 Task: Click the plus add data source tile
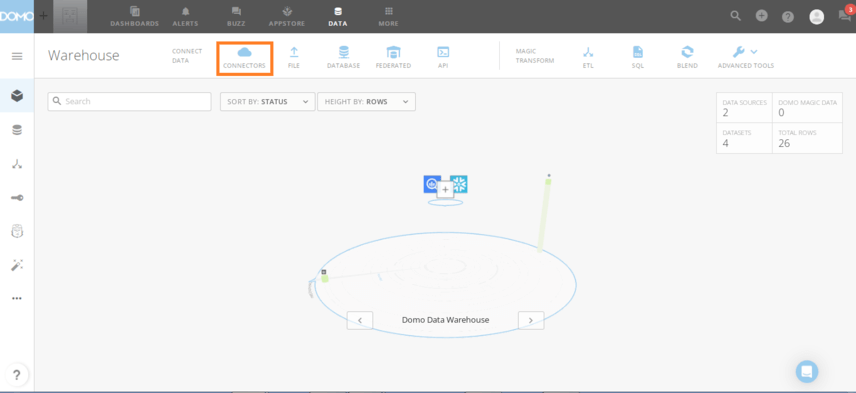pos(445,189)
